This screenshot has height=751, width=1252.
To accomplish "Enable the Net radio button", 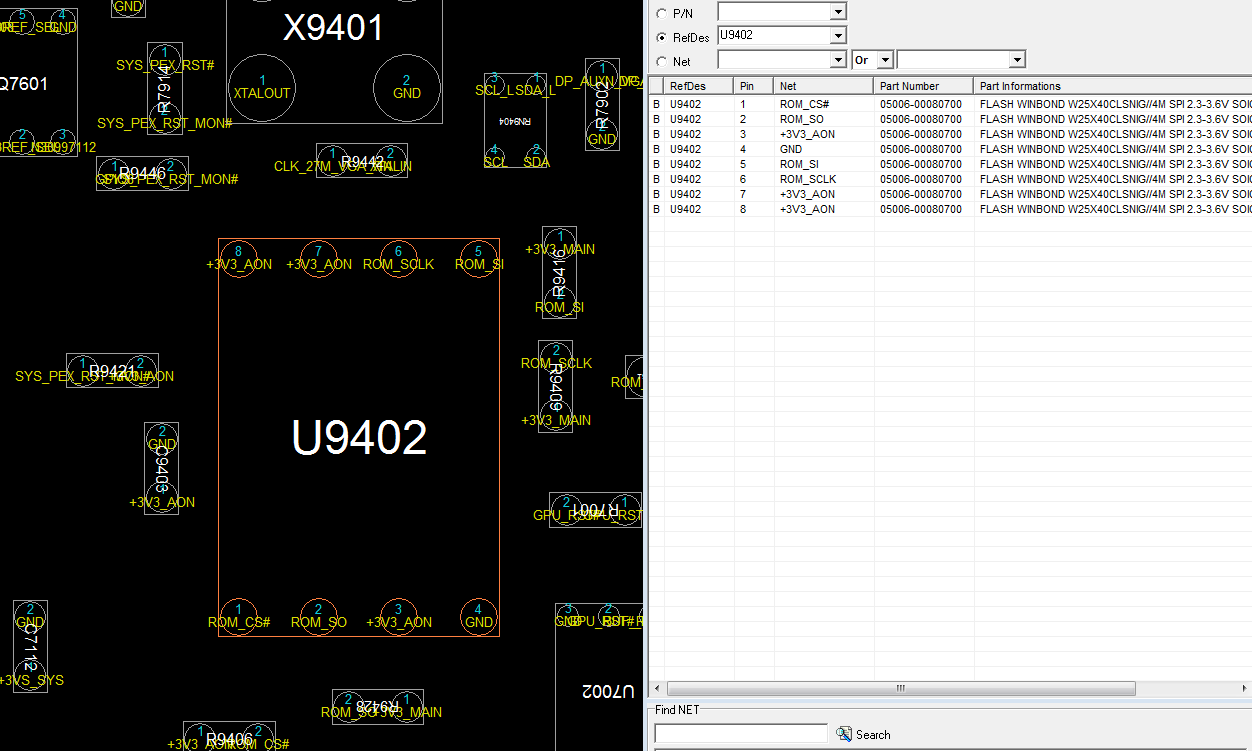I will pyautogui.click(x=662, y=62).
